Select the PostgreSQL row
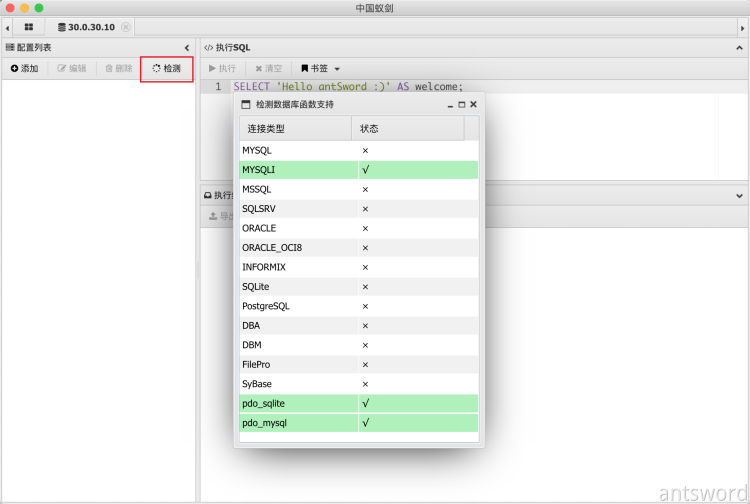 click(358, 306)
